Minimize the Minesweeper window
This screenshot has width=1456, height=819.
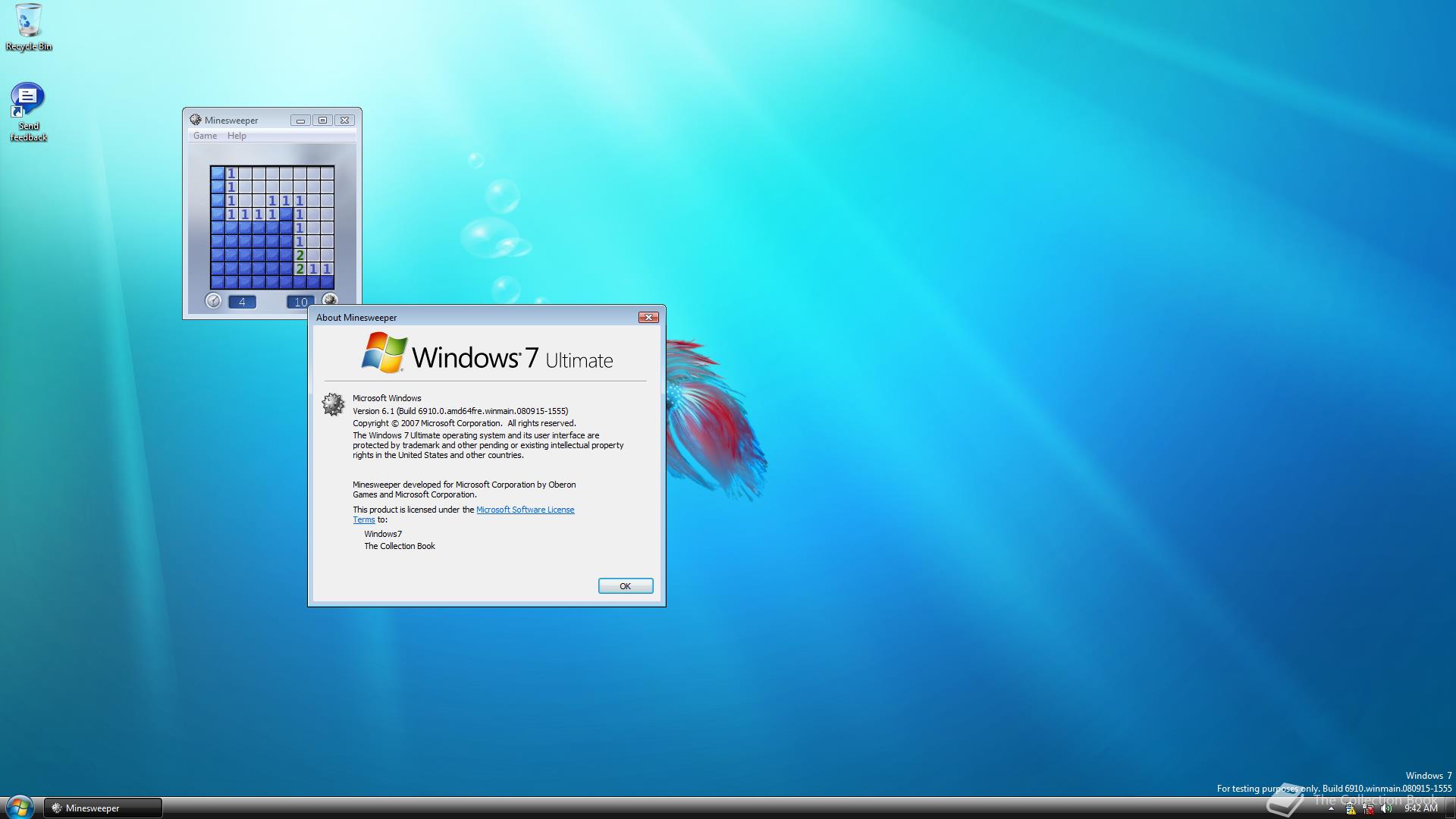(300, 120)
